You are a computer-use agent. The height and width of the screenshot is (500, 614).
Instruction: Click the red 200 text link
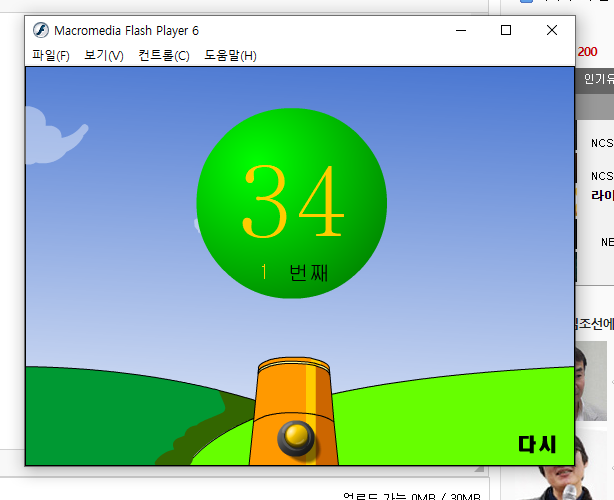tap(588, 51)
